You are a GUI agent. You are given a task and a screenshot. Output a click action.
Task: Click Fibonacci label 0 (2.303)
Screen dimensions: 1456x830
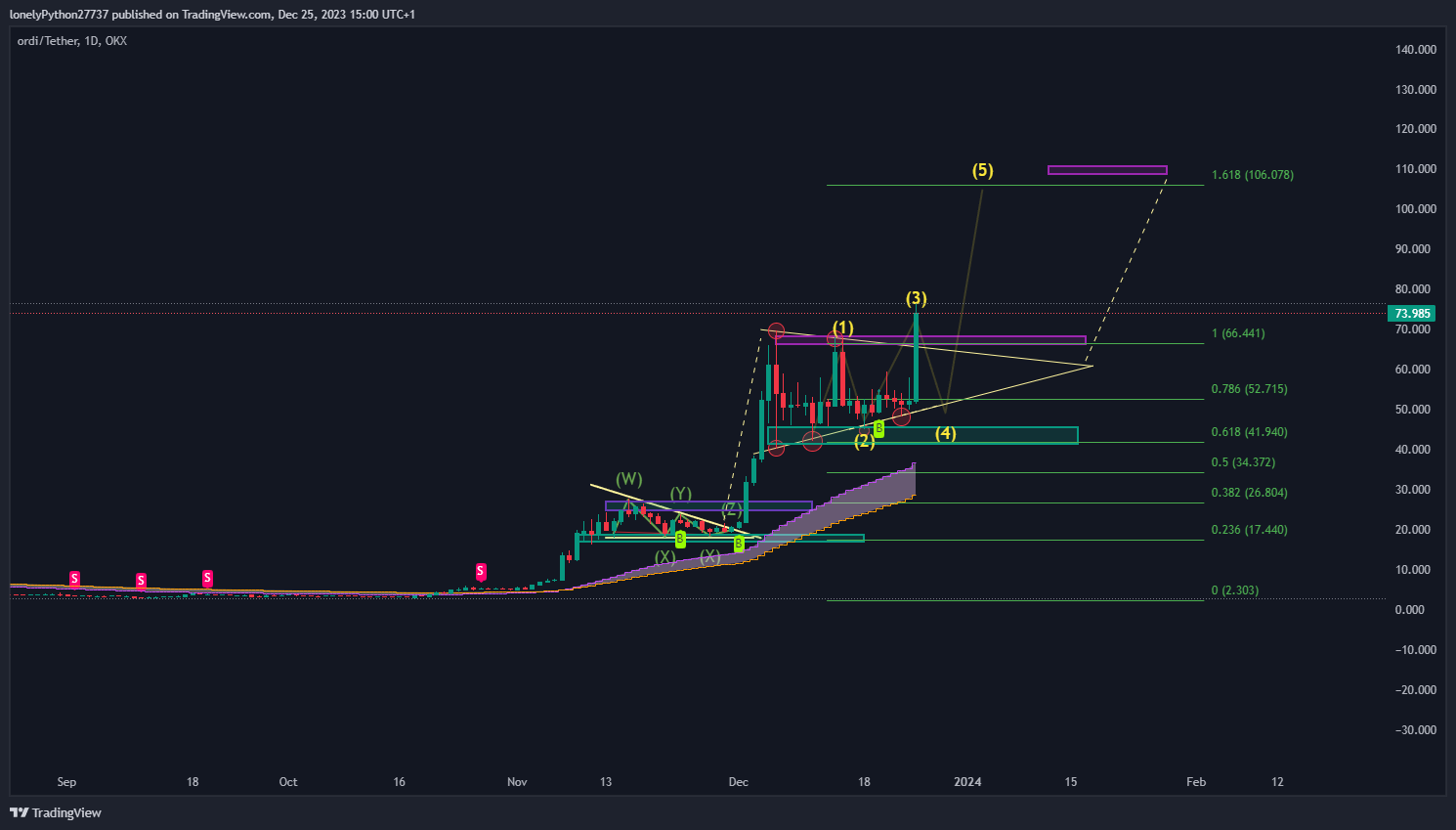pos(1235,590)
